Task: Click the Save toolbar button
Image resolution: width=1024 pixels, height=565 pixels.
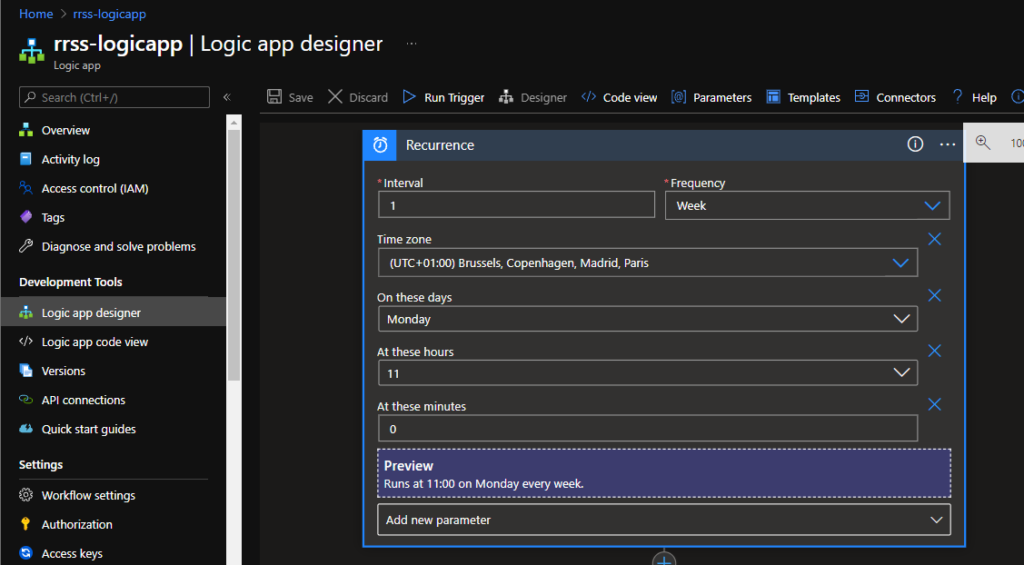Action: tap(290, 97)
